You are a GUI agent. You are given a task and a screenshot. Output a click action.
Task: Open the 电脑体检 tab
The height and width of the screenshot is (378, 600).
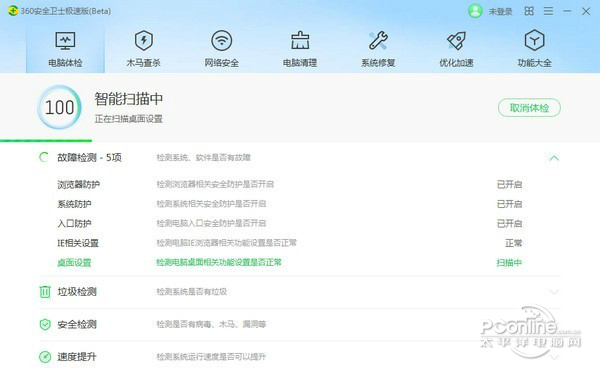point(65,49)
